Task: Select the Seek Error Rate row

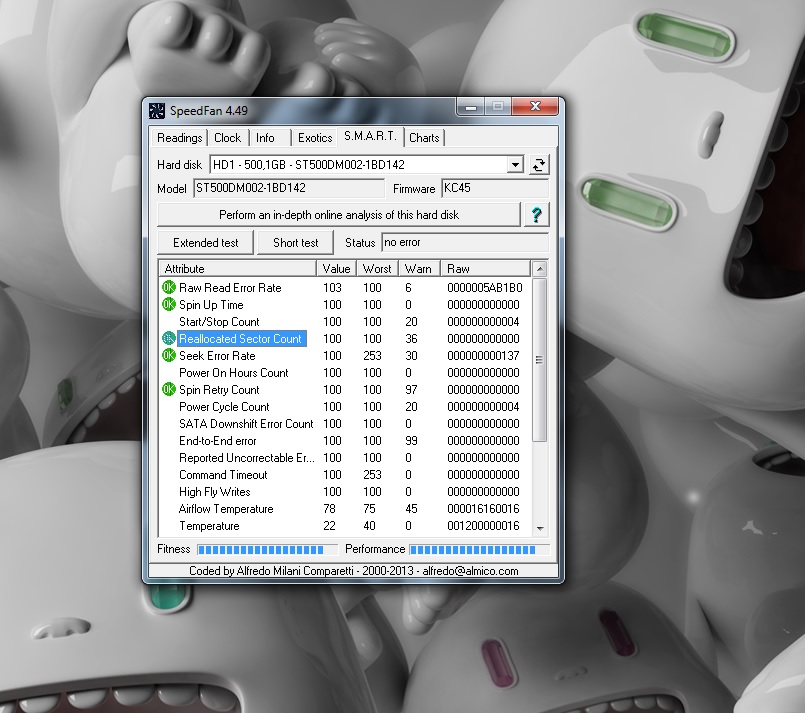Action: (344, 355)
